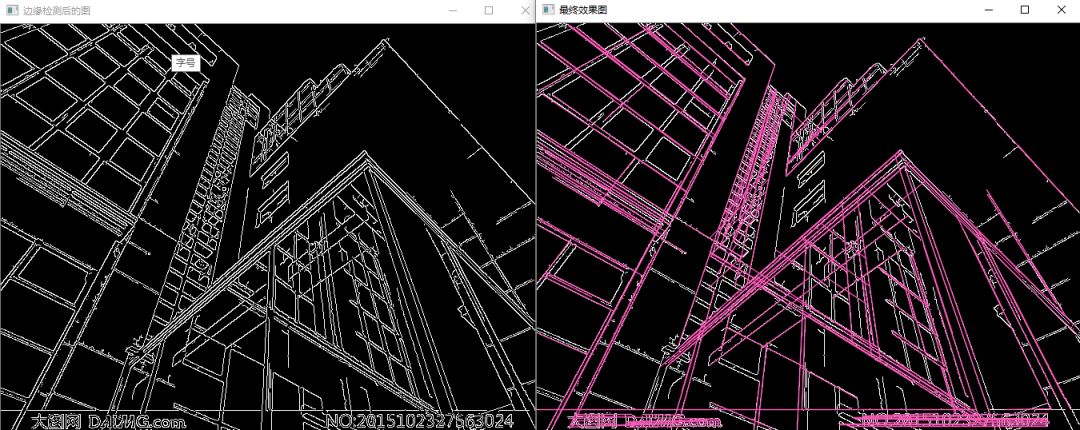This screenshot has height=430, width=1080.
Task: Maximize the 边缘检测后的图 window
Action: click(489, 10)
